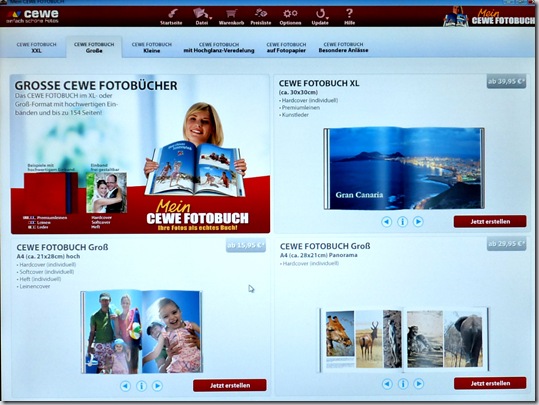Switch to CEWE FOTOBUCH XXL tab
Viewport: 539px width, 405px height.
(36, 47)
